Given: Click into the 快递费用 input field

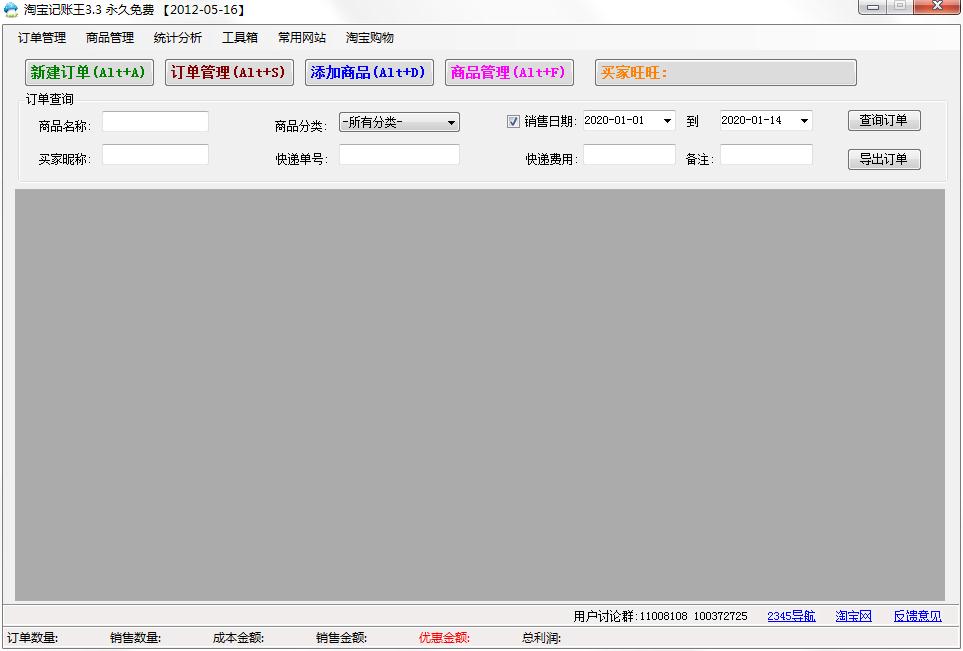Looking at the screenshot, I should 630,155.
